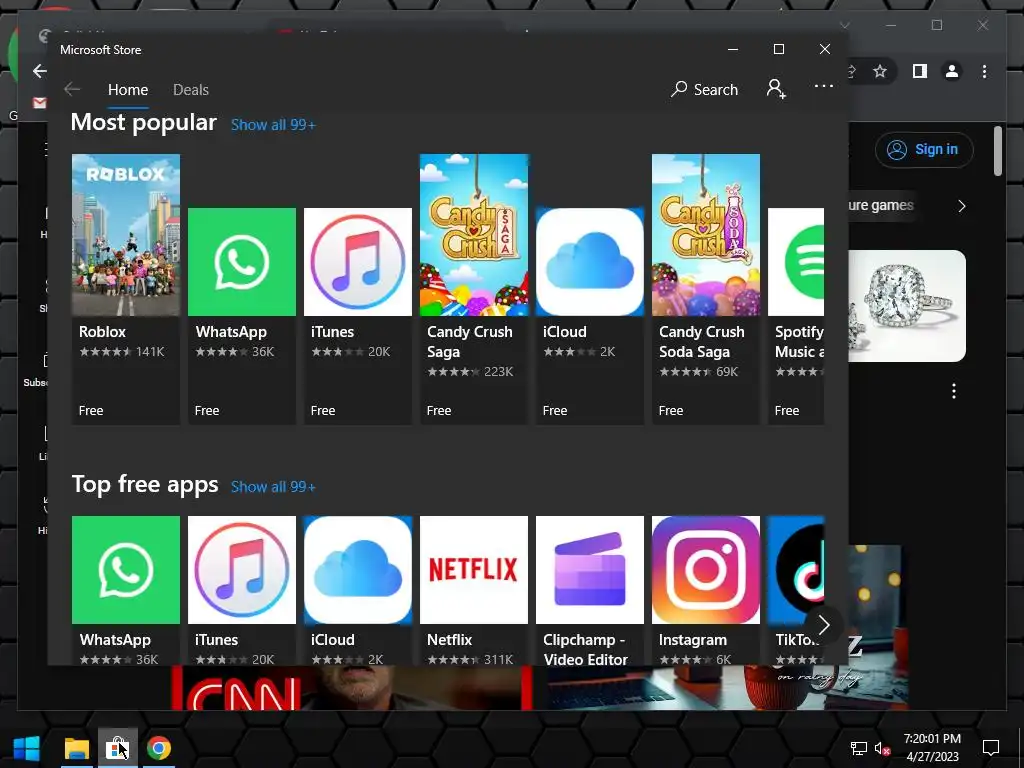The image size is (1024, 768).
Task: Open iCloud icon in Top free apps
Action: (358, 569)
